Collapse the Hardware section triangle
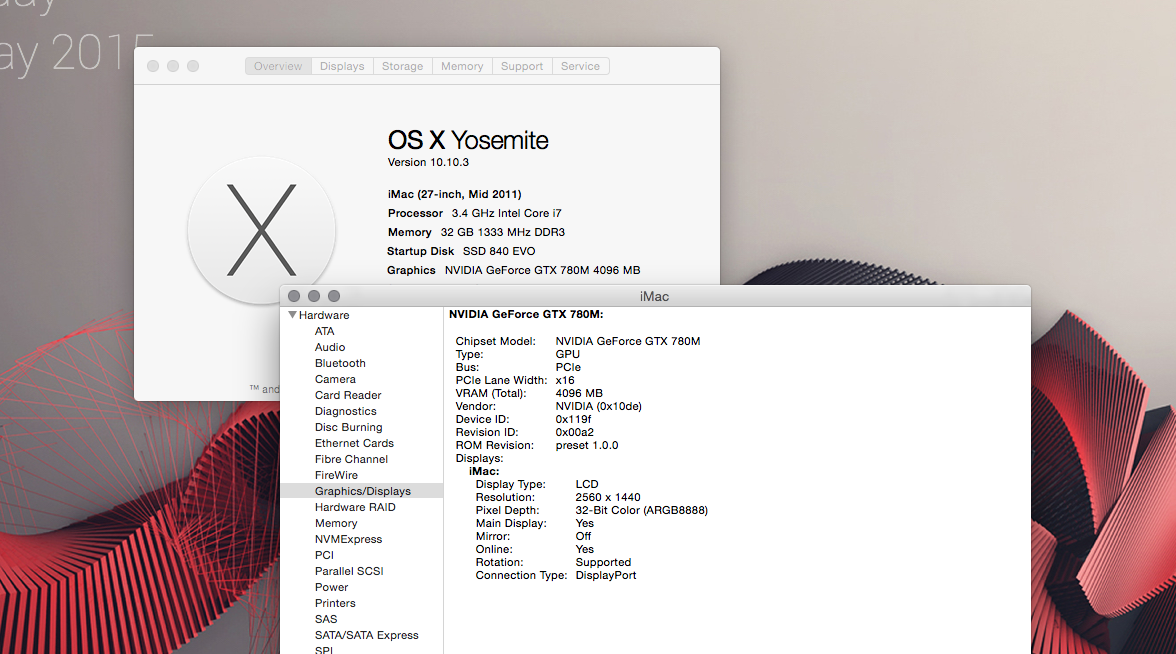1176x654 pixels. pyautogui.click(x=292, y=315)
